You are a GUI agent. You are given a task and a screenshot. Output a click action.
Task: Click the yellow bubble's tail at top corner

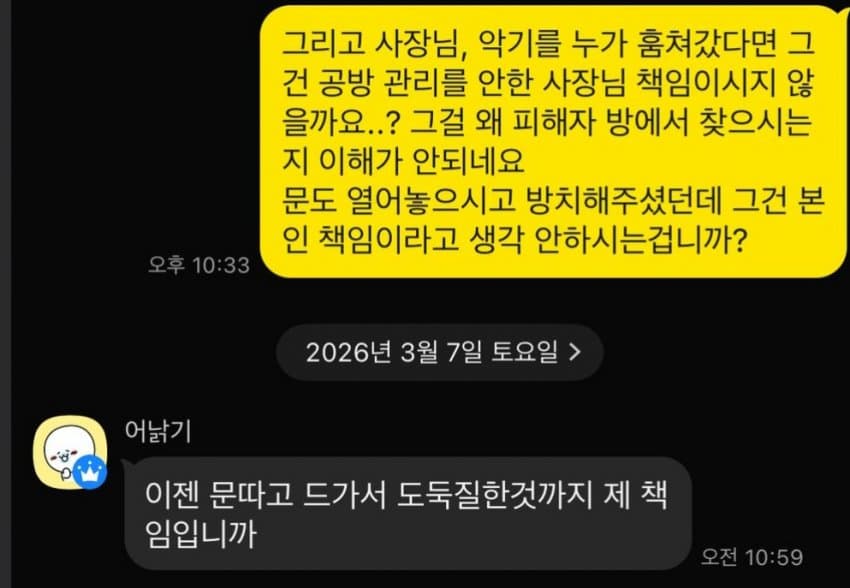843,15
